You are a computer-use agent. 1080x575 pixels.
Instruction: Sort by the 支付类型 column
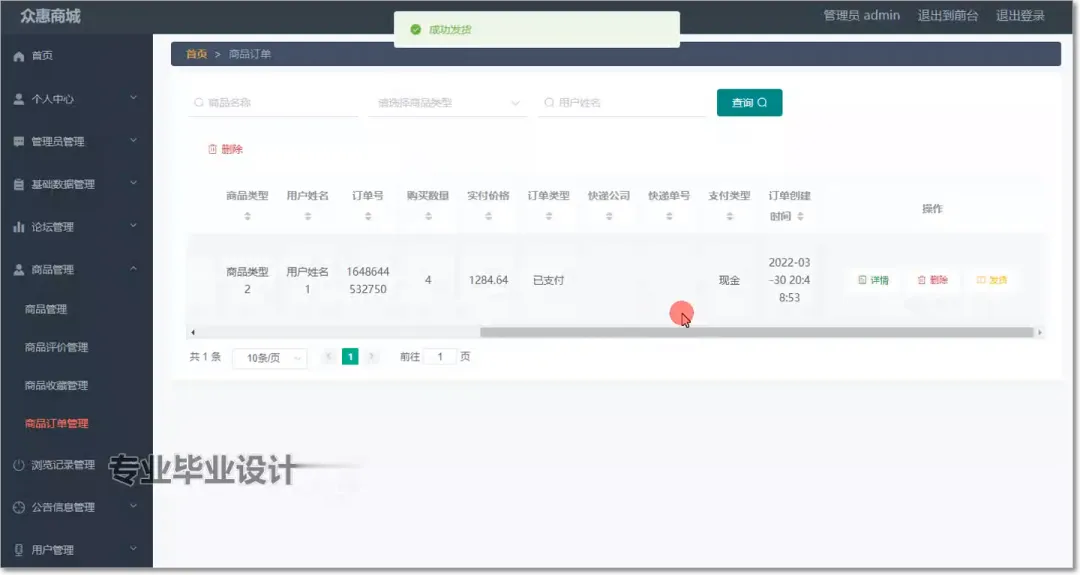(x=729, y=216)
